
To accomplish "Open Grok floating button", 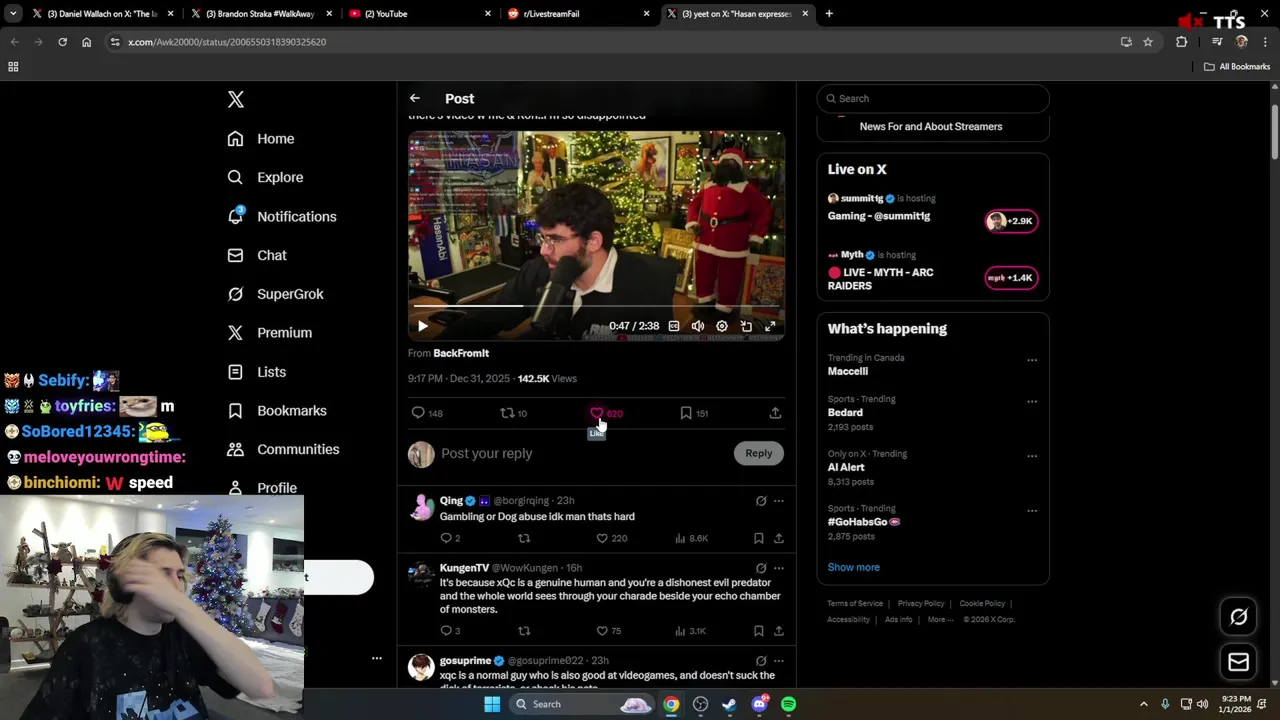I will coord(1238,617).
